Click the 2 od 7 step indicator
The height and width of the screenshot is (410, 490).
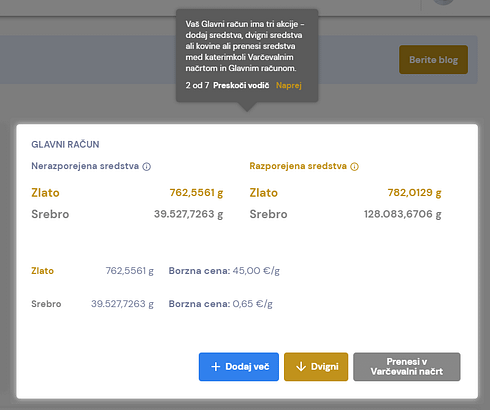pyautogui.click(x=197, y=85)
